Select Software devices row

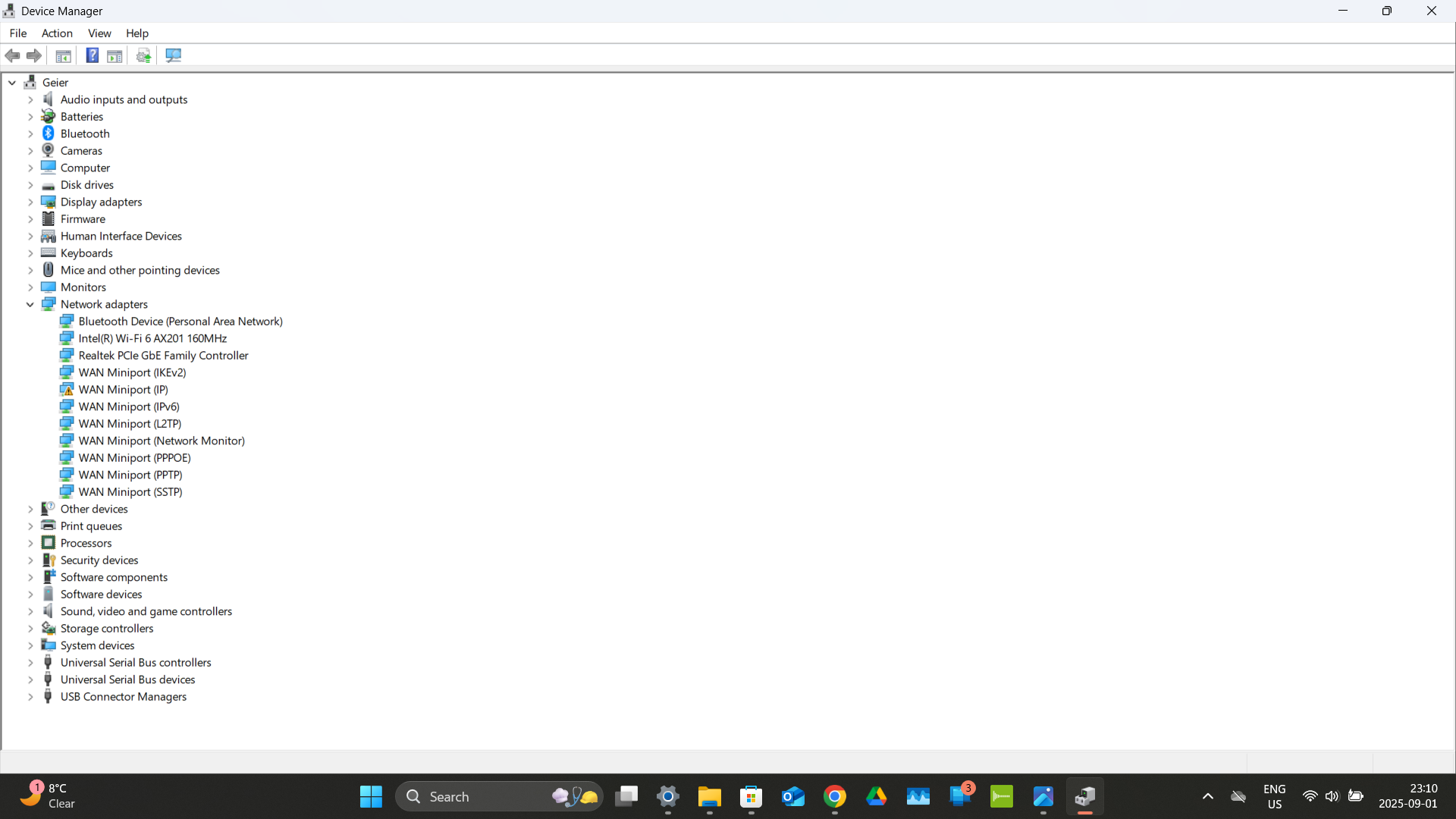tap(101, 594)
